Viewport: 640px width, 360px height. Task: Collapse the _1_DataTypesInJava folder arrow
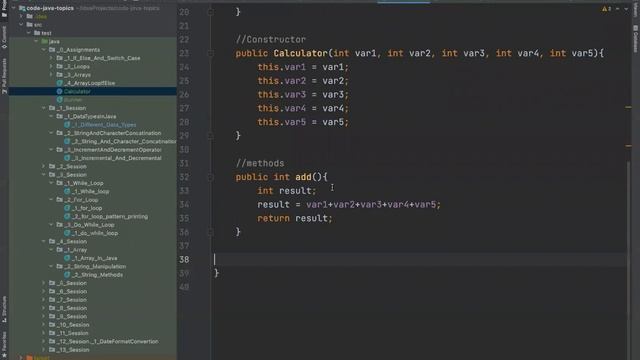tap(51, 116)
